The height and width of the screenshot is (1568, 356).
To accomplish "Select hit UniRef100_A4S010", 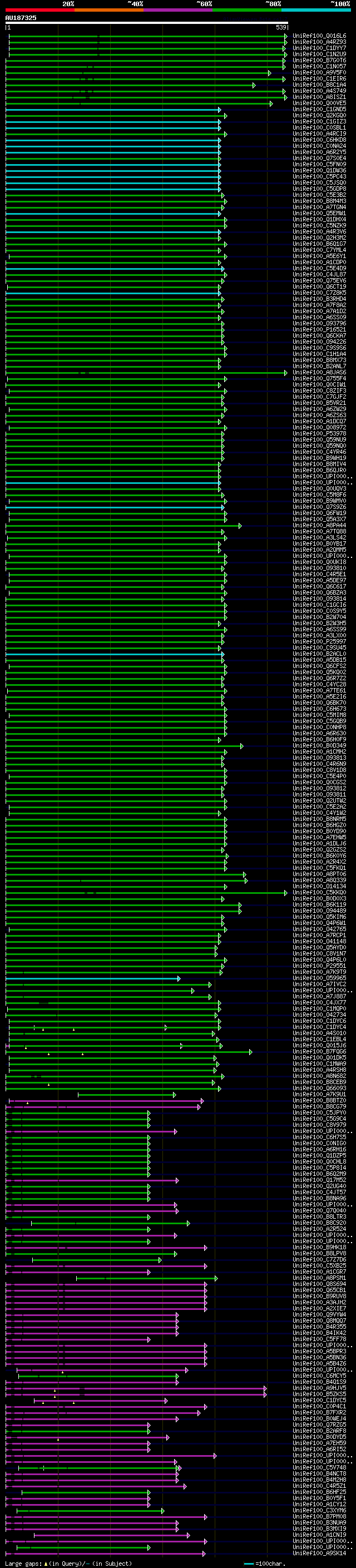I will [x=319, y=1033].
